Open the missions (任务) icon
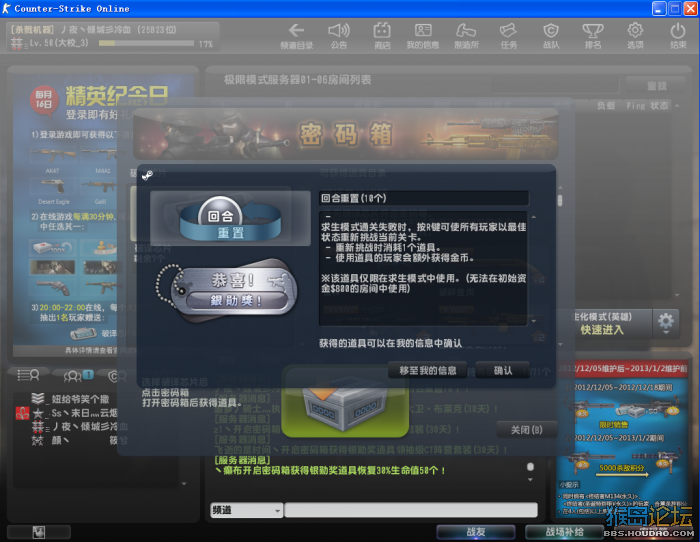Image resolution: width=700 pixels, height=542 pixels. click(508, 36)
